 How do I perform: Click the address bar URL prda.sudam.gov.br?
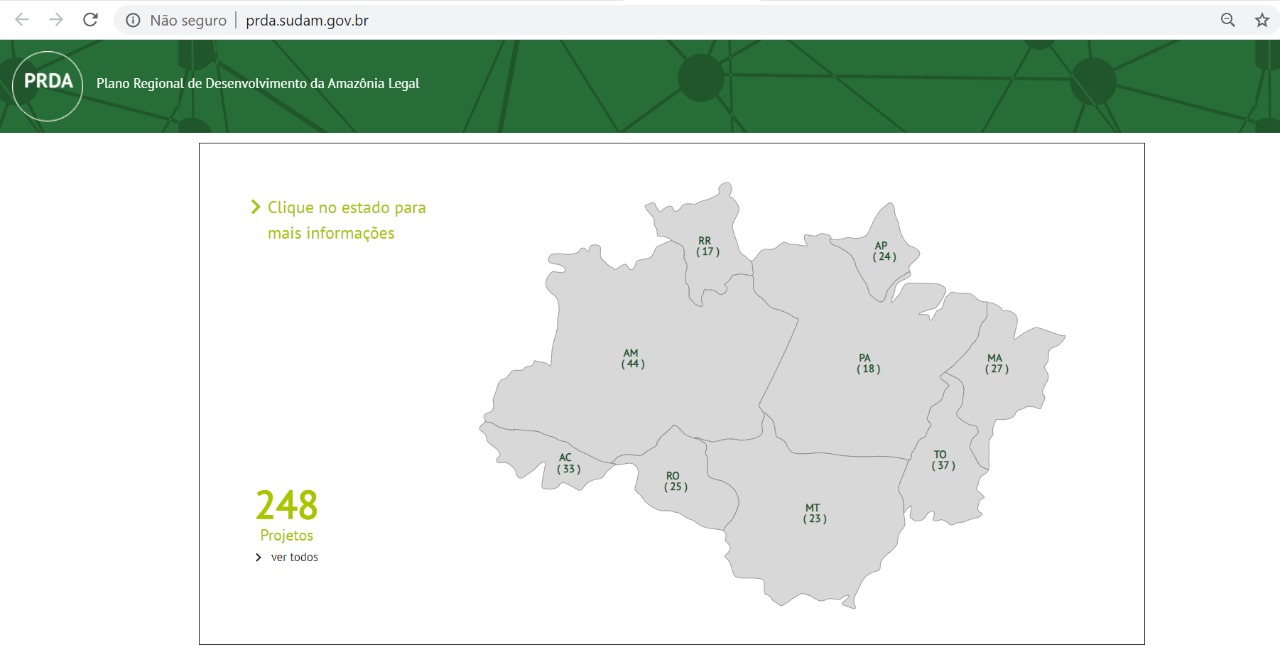(307, 20)
